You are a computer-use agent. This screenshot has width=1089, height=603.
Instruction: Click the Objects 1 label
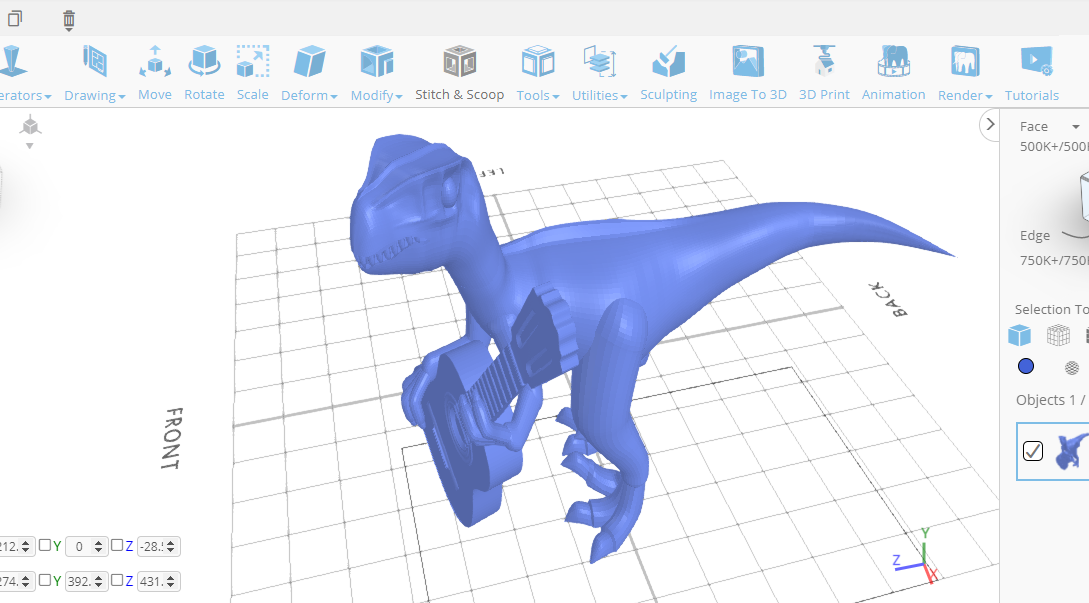pyautogui.click(x=1050, y=400)
